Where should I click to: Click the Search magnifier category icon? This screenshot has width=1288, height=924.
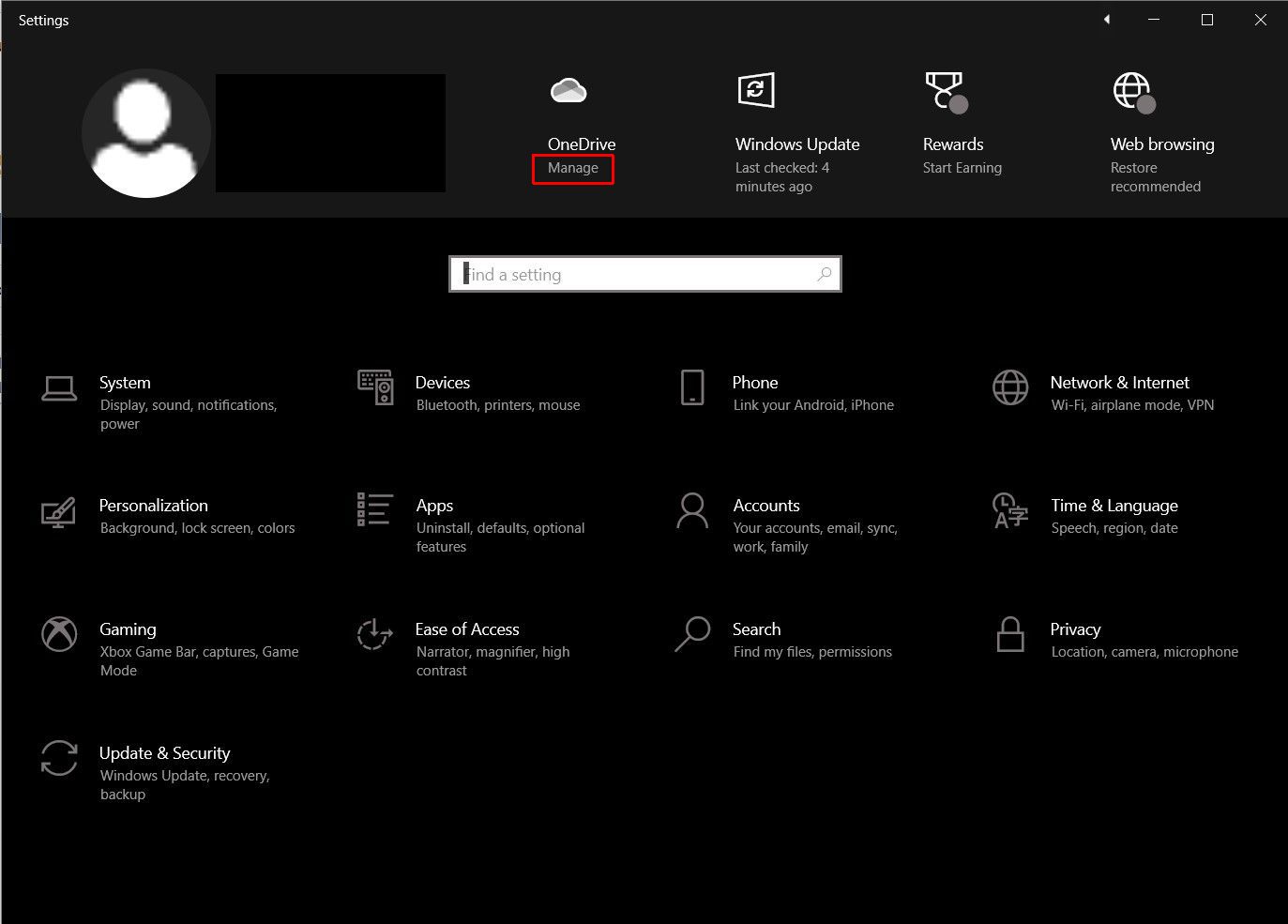692,634
